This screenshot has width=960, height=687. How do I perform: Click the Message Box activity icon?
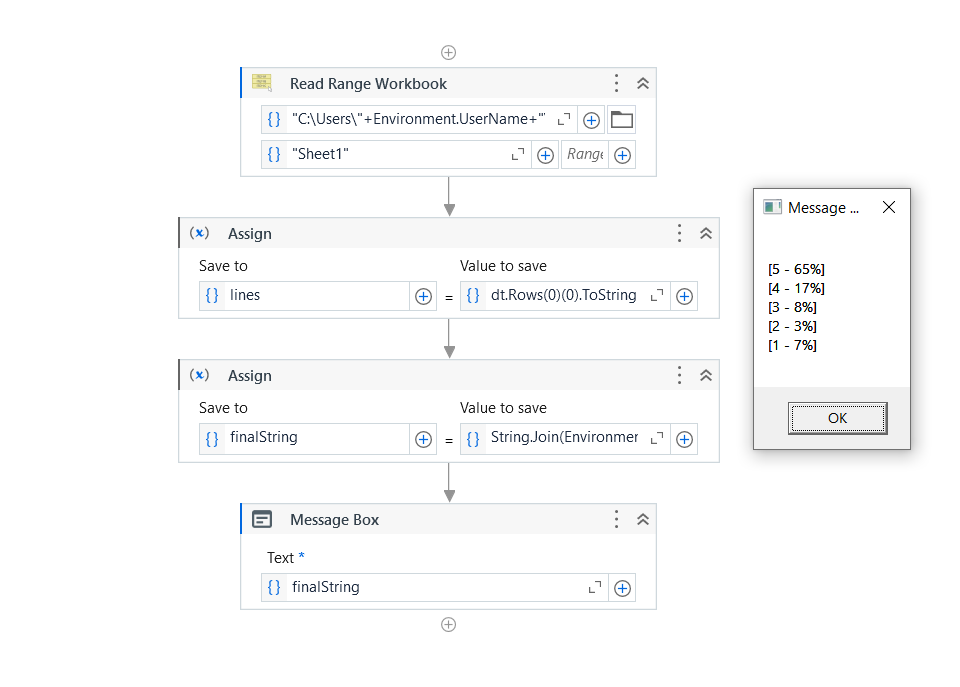pyautogui.click(x=261, y=519)
